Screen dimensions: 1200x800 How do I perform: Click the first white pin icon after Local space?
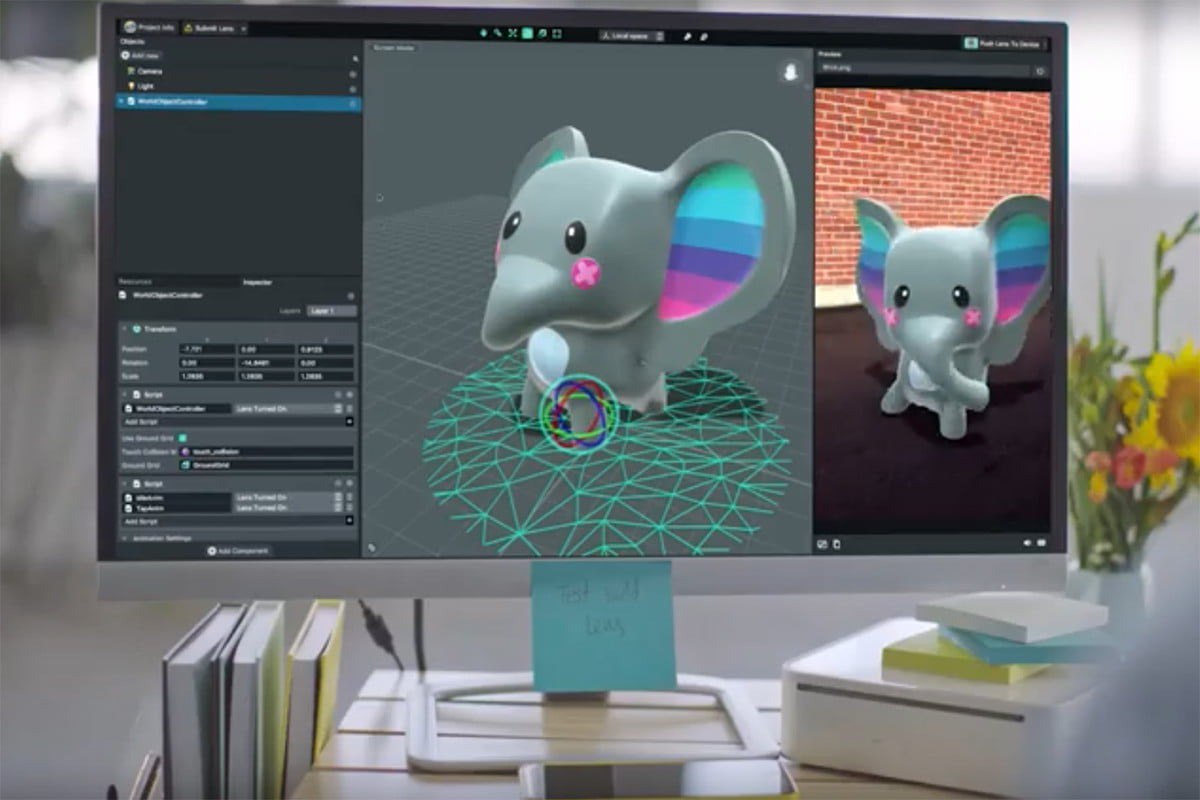tap(688, 36)
